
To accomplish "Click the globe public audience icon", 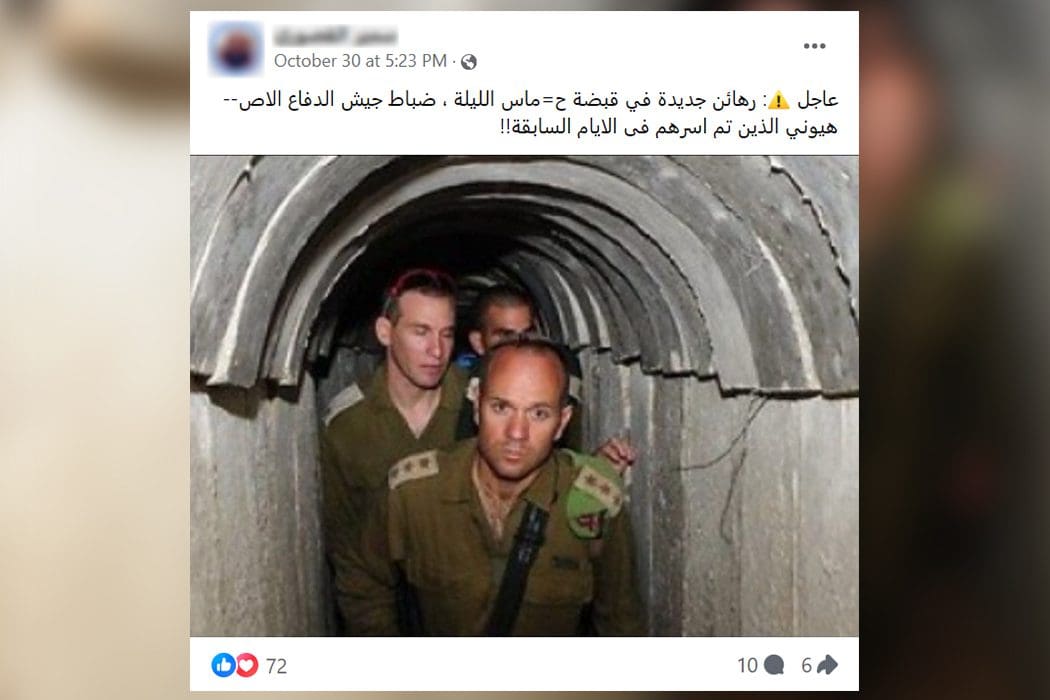I will tap(469, 62).
